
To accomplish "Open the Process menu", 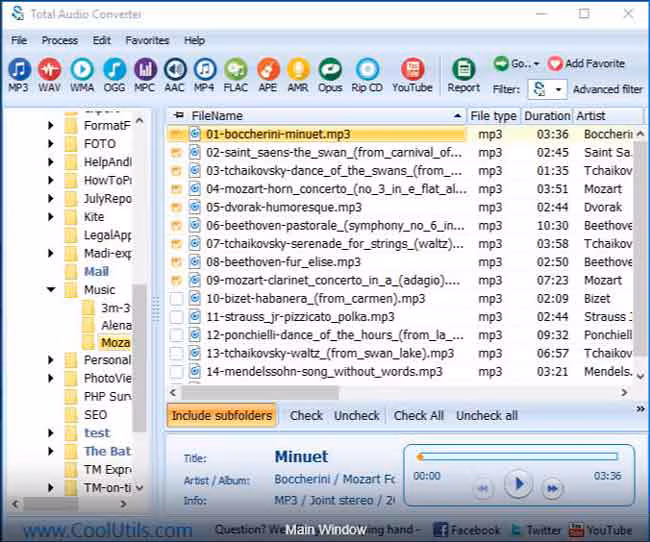I will click(x=60, y=40).
